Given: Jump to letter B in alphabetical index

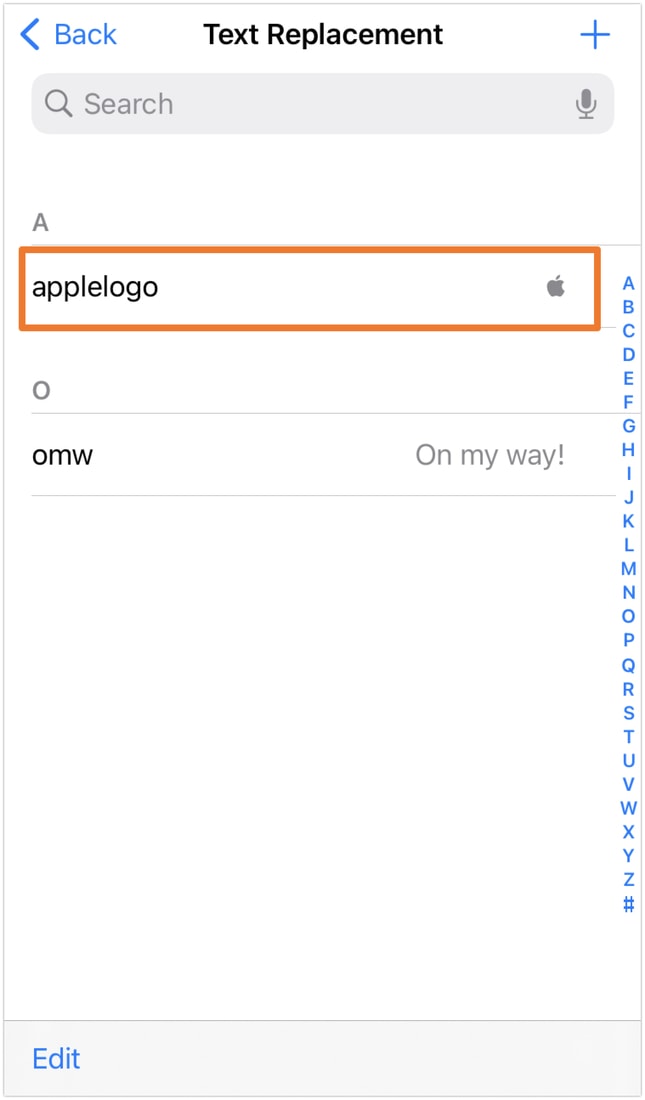Looking at the screenshot, I should tap(628, 307).
